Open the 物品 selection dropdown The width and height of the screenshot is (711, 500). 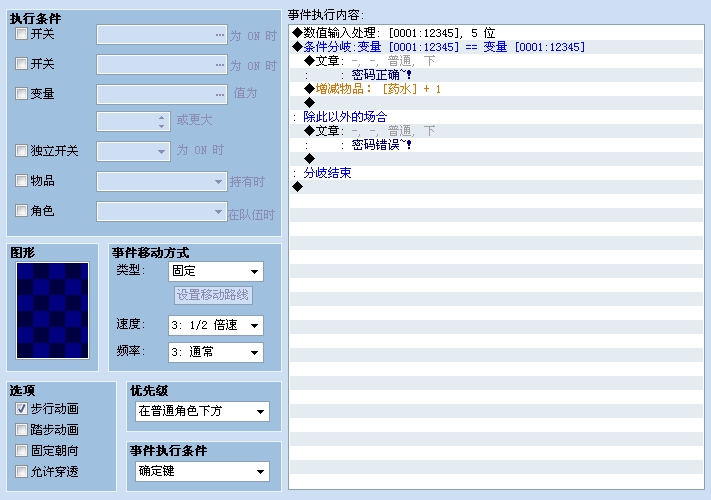click(x=161, y=181)
